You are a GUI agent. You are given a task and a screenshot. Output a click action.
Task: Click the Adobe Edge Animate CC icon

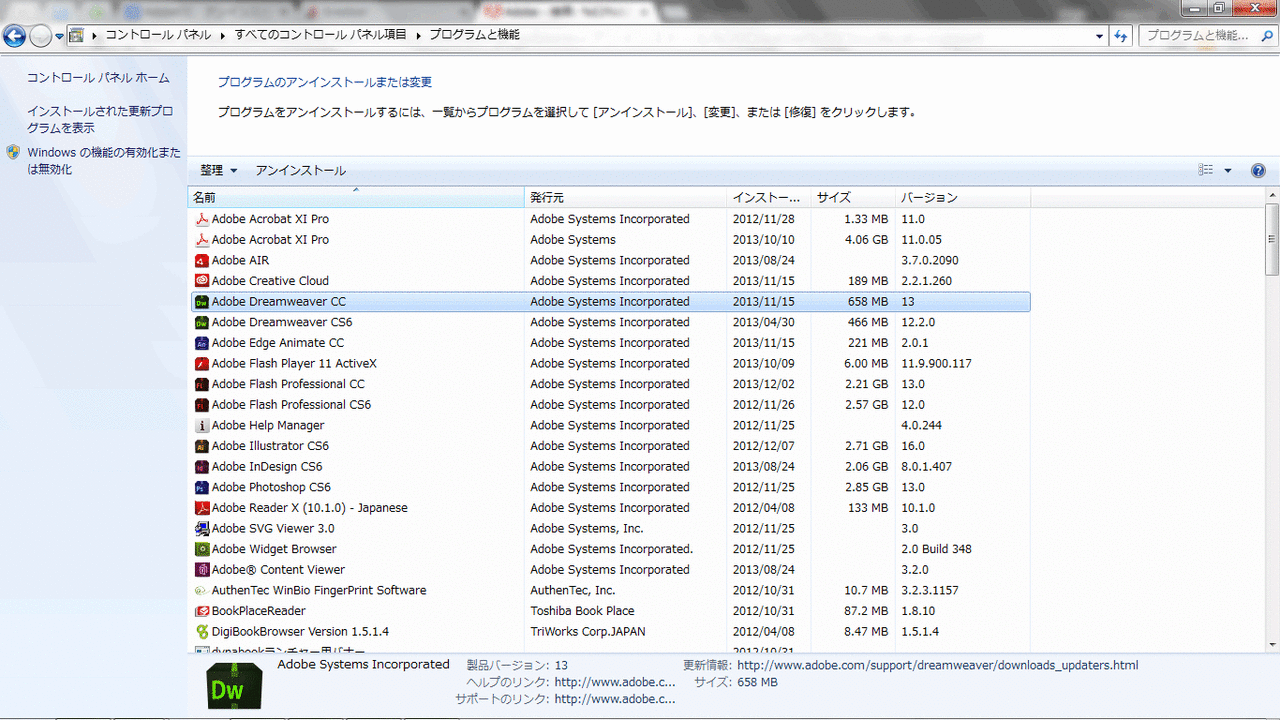pyautogui.click(x=202, y=343)
